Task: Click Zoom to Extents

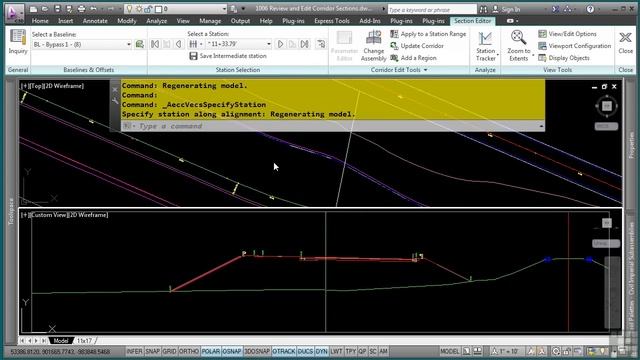Action: 518,46
